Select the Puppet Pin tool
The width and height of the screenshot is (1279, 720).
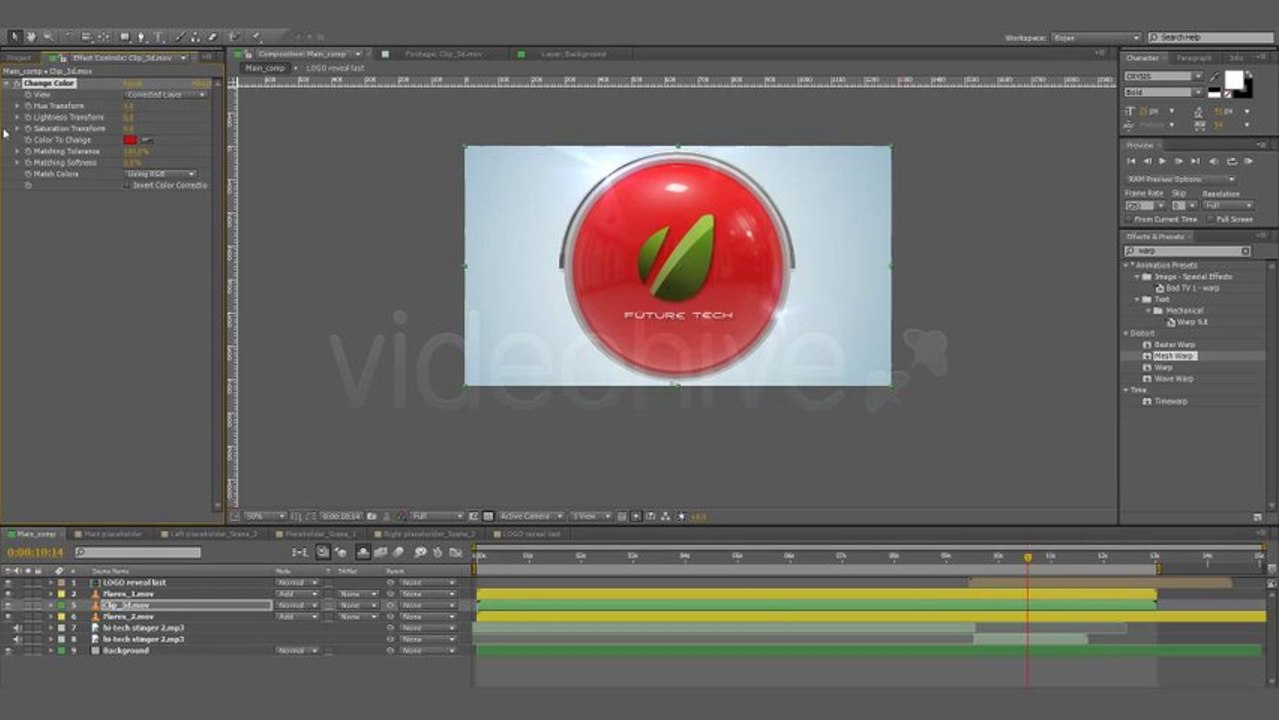(x=256, y=37)
